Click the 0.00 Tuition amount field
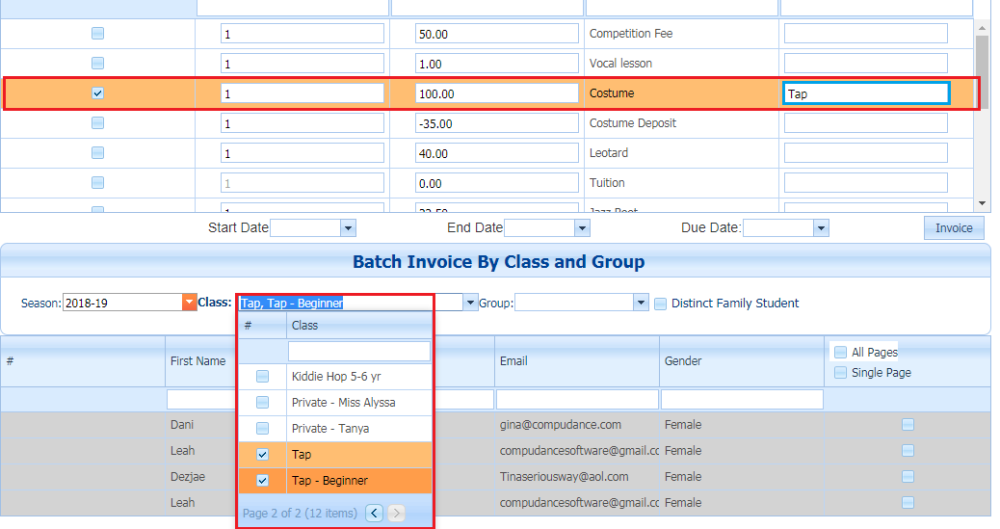 (x=497, y=183)
